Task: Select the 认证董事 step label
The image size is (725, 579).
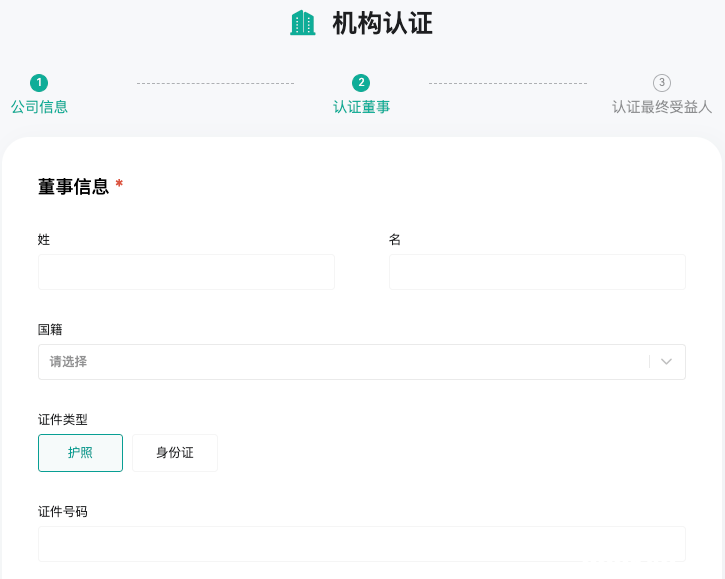Action: click(361, 106)
